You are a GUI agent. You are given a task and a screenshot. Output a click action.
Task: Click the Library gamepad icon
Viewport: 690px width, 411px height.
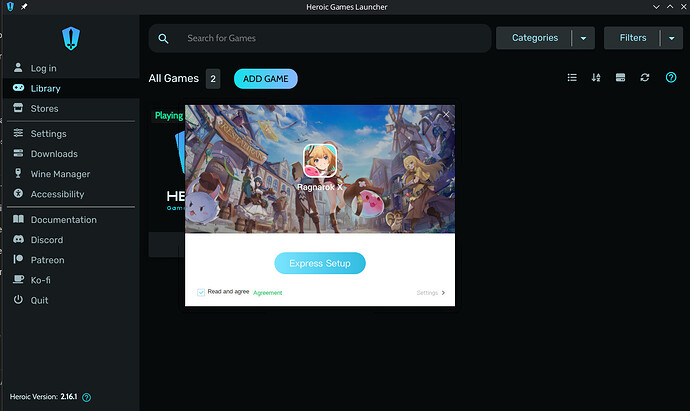pyautogui.click(x=18, y=88)
